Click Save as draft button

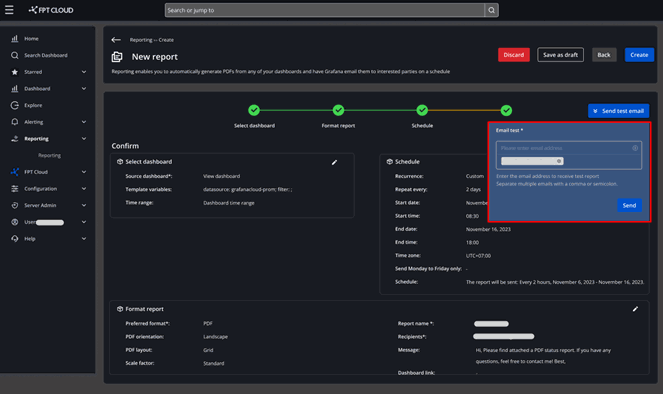(x=560, y=55)
